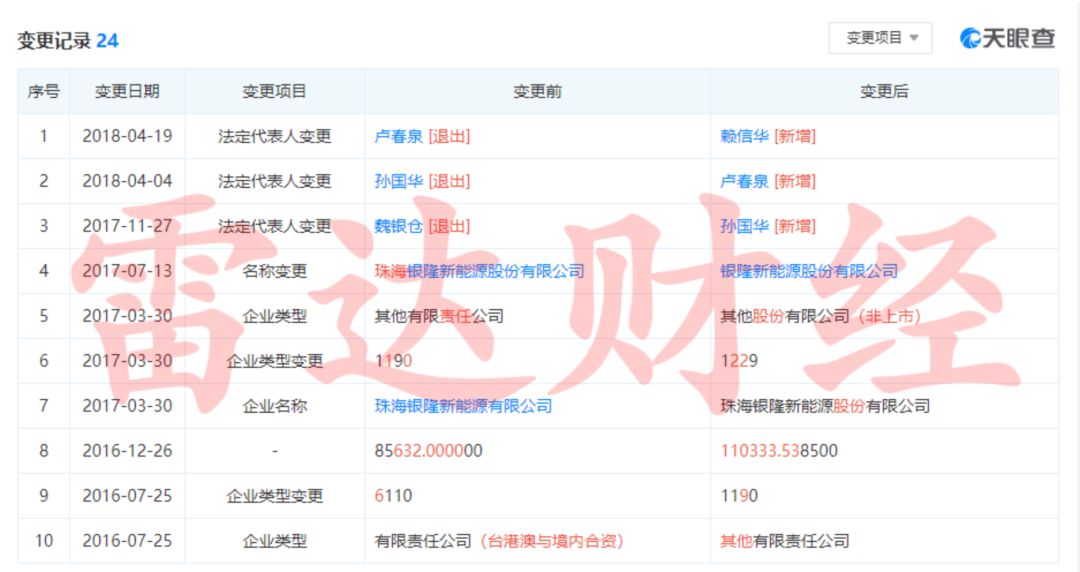Select 有限责任公司（台港澳与境内合资） in row 10

[499, 541]
